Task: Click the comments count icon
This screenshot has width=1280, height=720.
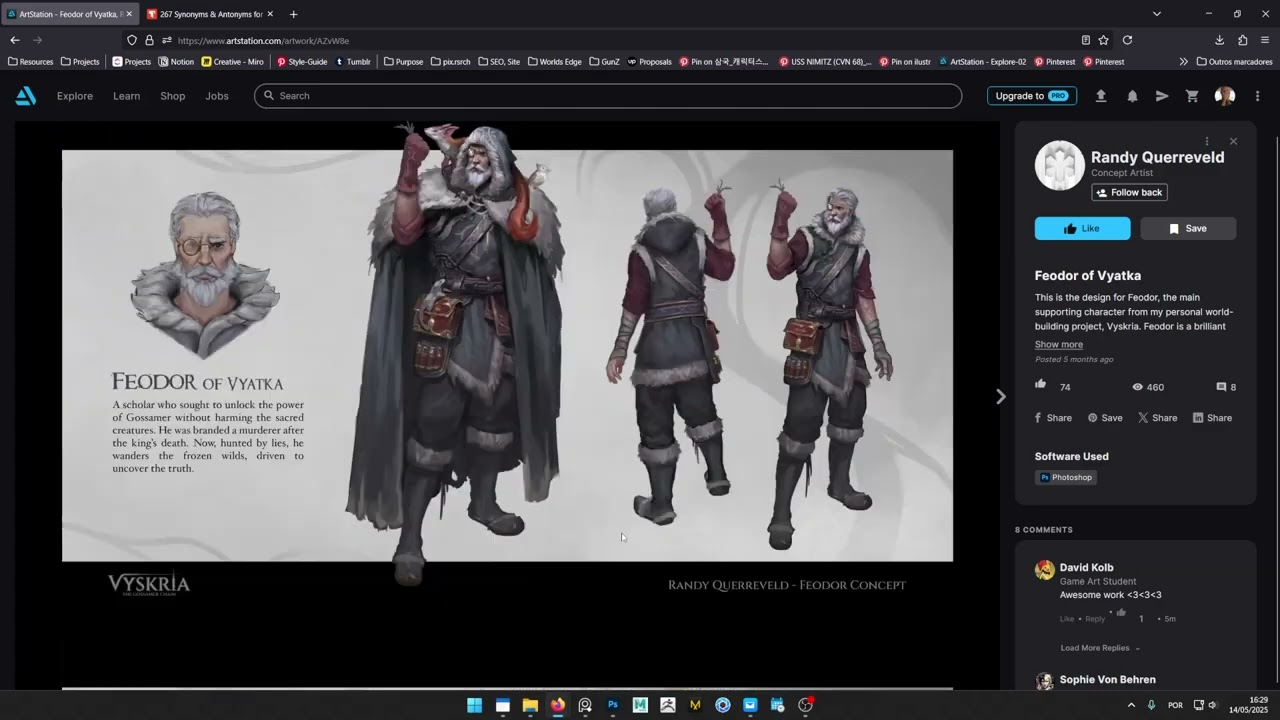Action: pos(1221,387)
